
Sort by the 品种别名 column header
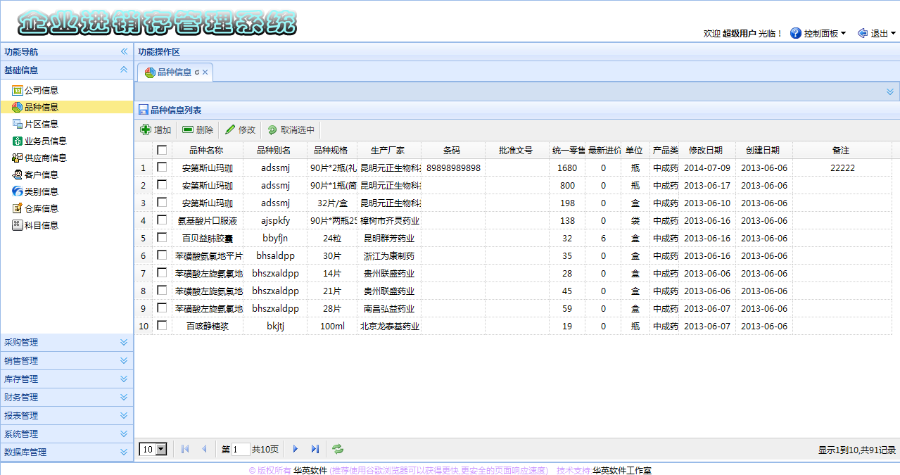point(275,150)
